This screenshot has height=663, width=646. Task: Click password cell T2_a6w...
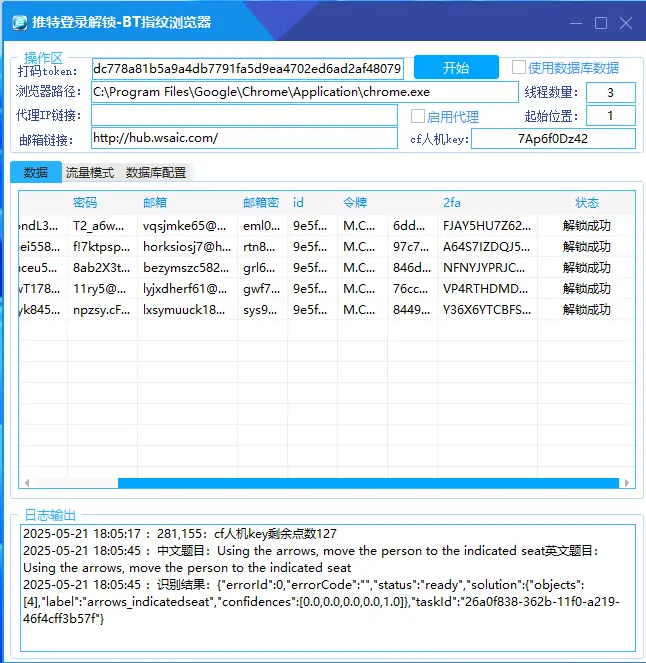click(x=102, y=226)
